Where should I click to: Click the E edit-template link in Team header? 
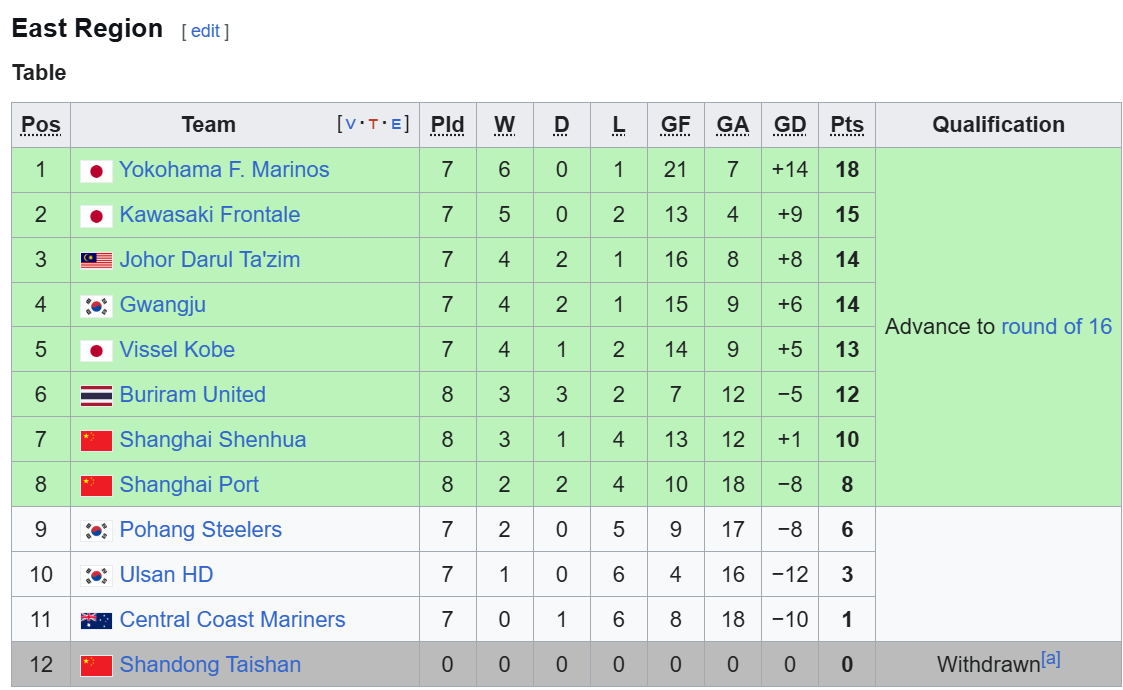coord(396,124)
